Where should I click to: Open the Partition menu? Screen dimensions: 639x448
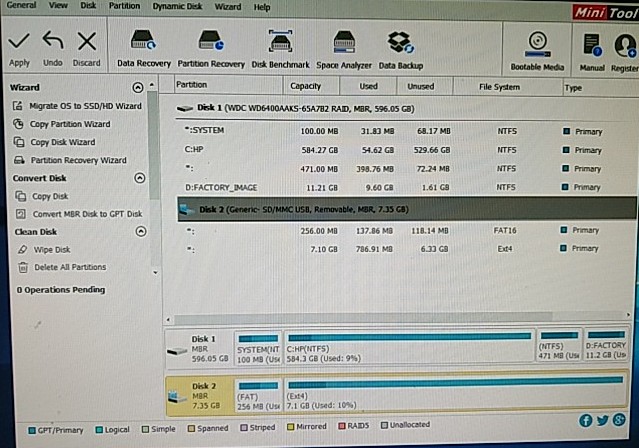pos(124,7)
